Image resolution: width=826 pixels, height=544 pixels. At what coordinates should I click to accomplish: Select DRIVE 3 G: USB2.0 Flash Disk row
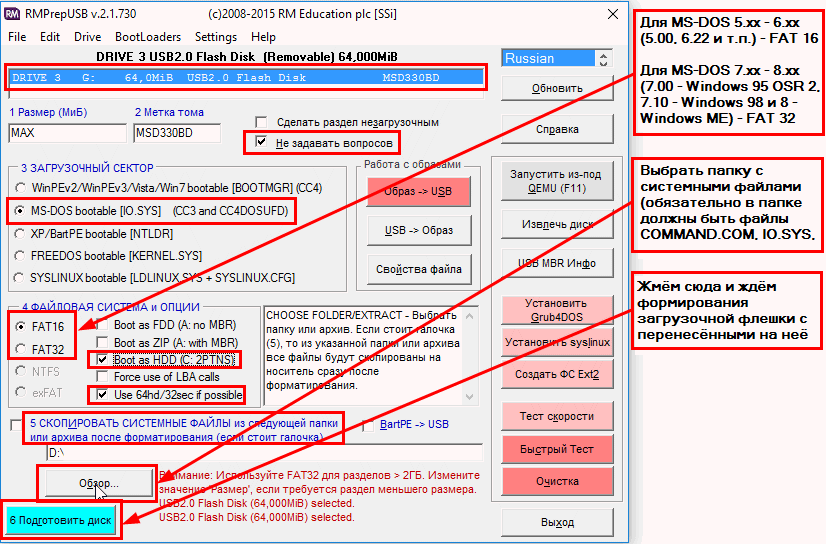pyautogui.click(x=246, y=77)
